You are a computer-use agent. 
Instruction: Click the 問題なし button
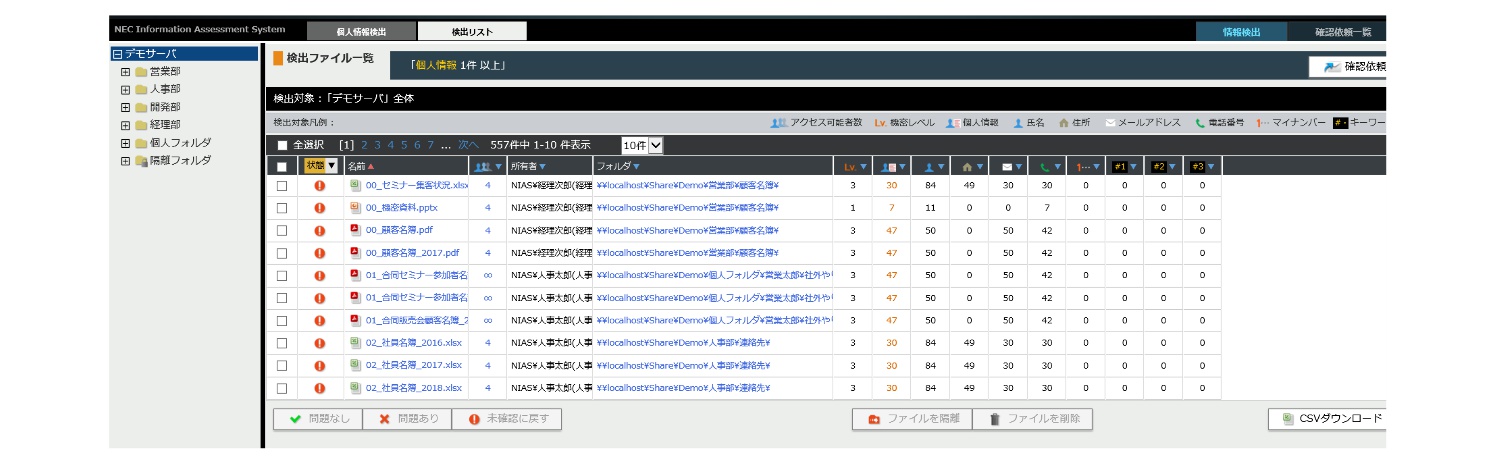318,419
